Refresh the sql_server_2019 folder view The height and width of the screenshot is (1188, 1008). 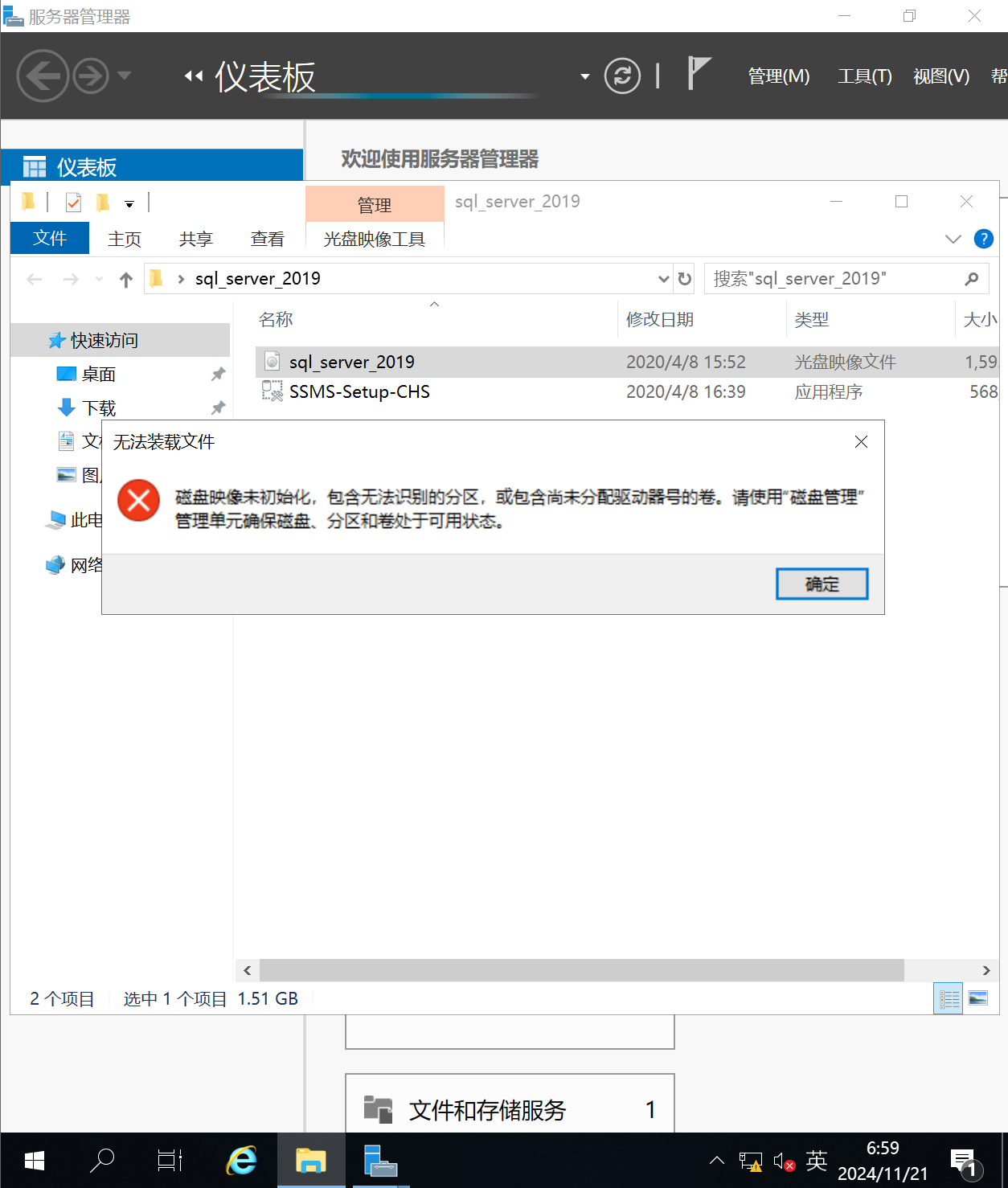685,279
